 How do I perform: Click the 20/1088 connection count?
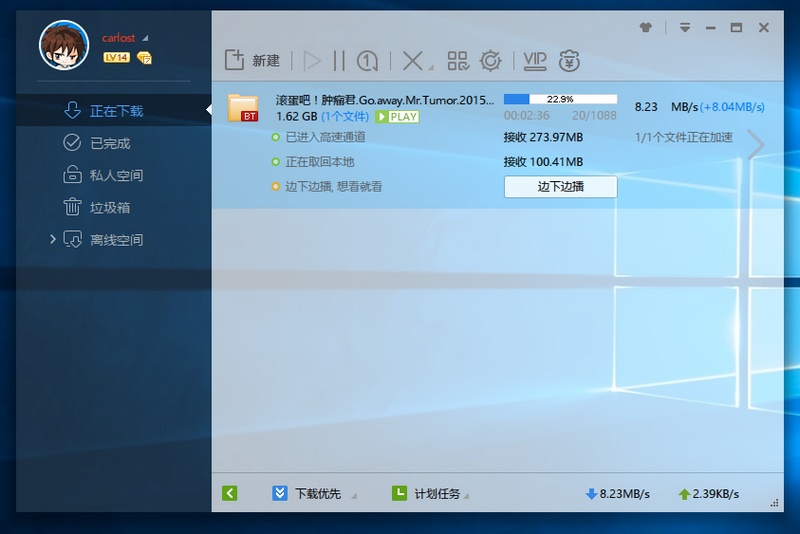point(594,116)
